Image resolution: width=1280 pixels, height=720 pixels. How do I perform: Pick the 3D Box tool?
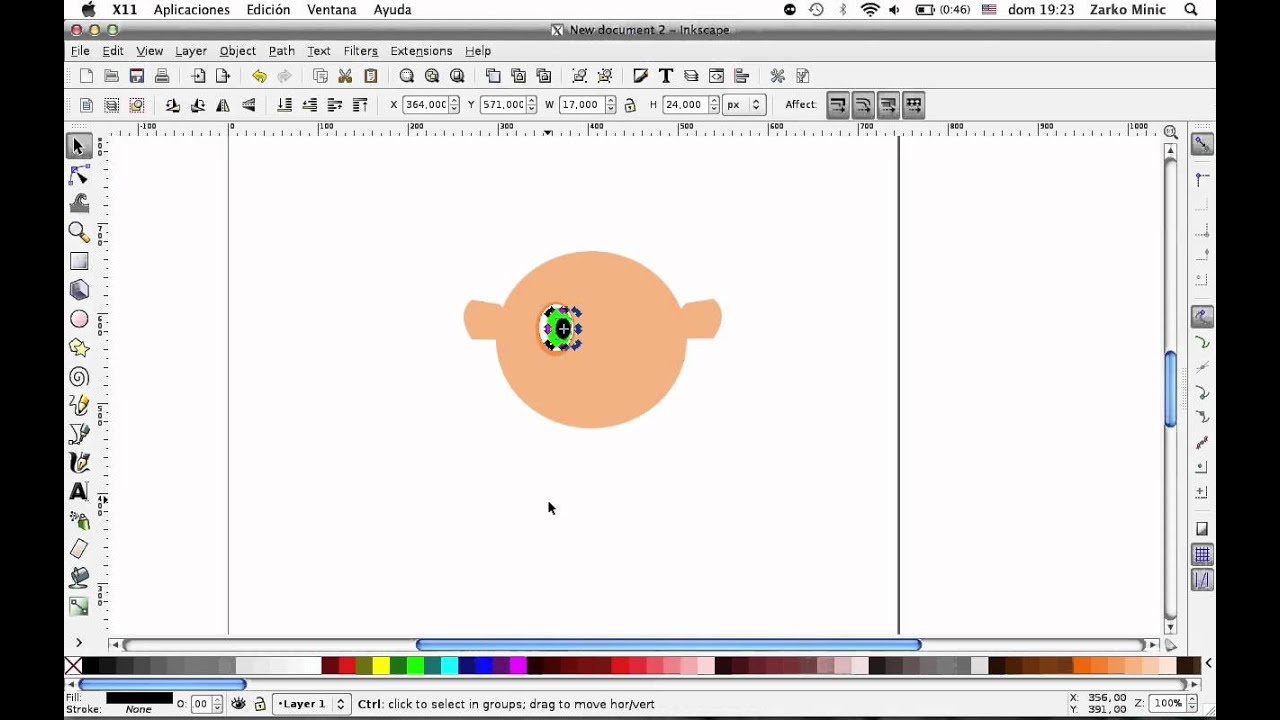[79, 290]
